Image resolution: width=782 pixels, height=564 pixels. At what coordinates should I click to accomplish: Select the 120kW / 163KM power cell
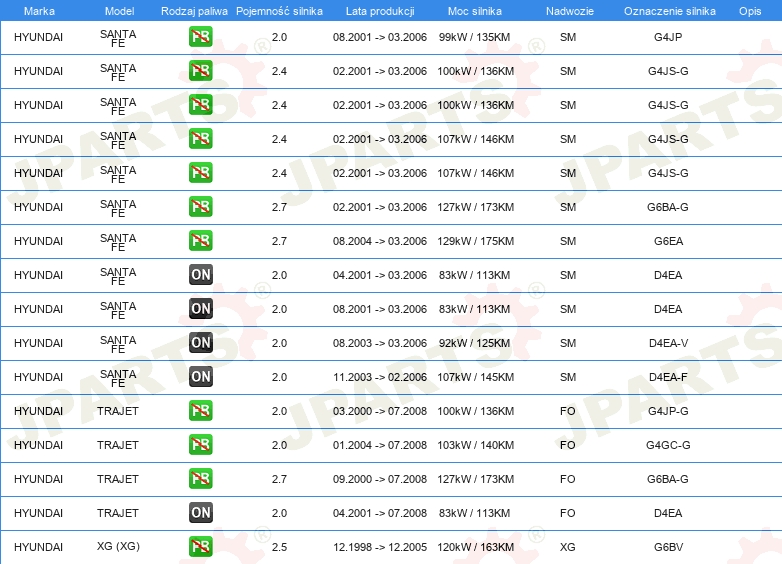pyautogui.click(x=475, y=547)
